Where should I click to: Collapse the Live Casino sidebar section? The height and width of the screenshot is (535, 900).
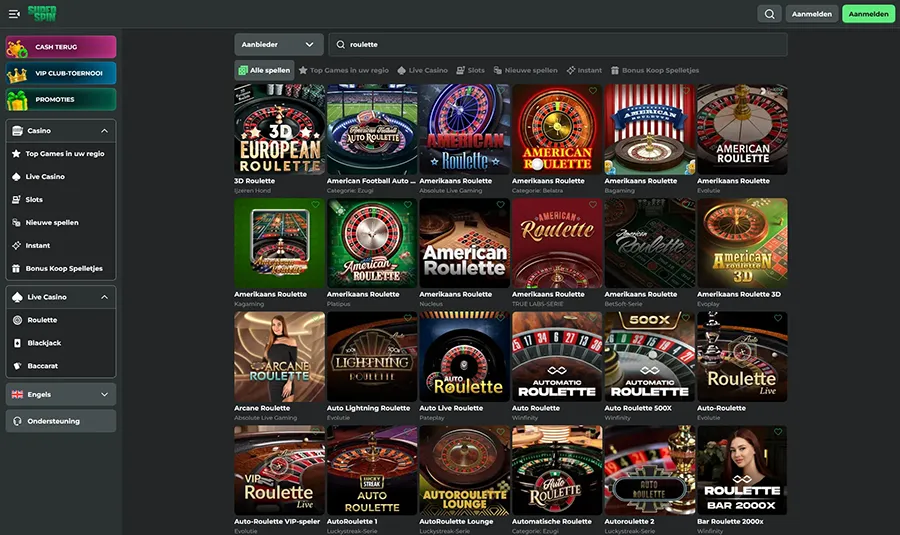(104, 297)
